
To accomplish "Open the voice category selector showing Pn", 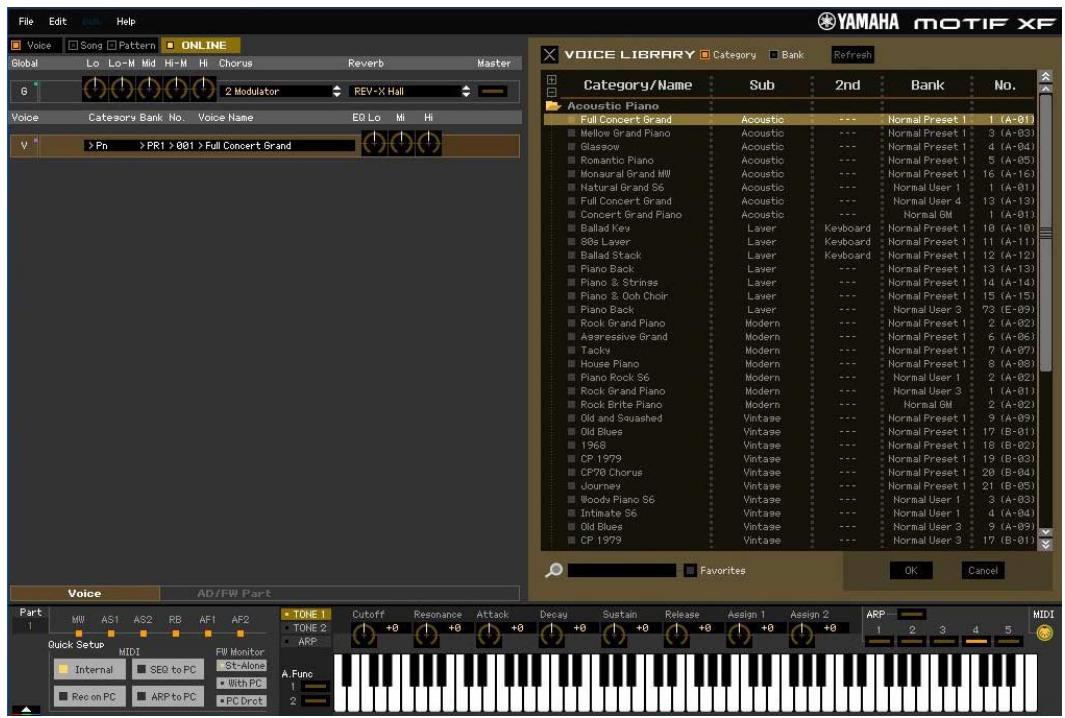I will pyautogui.click(x=109, y=145).
